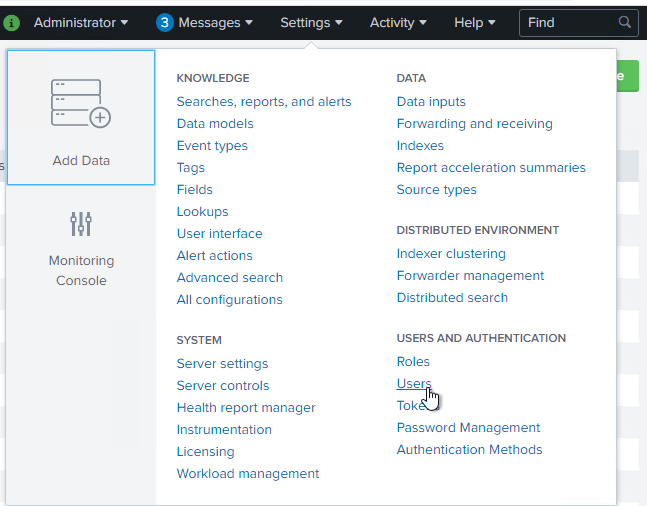
Task: Click the Licensing link
Action: pyautogui.click(x=205, y=451)
